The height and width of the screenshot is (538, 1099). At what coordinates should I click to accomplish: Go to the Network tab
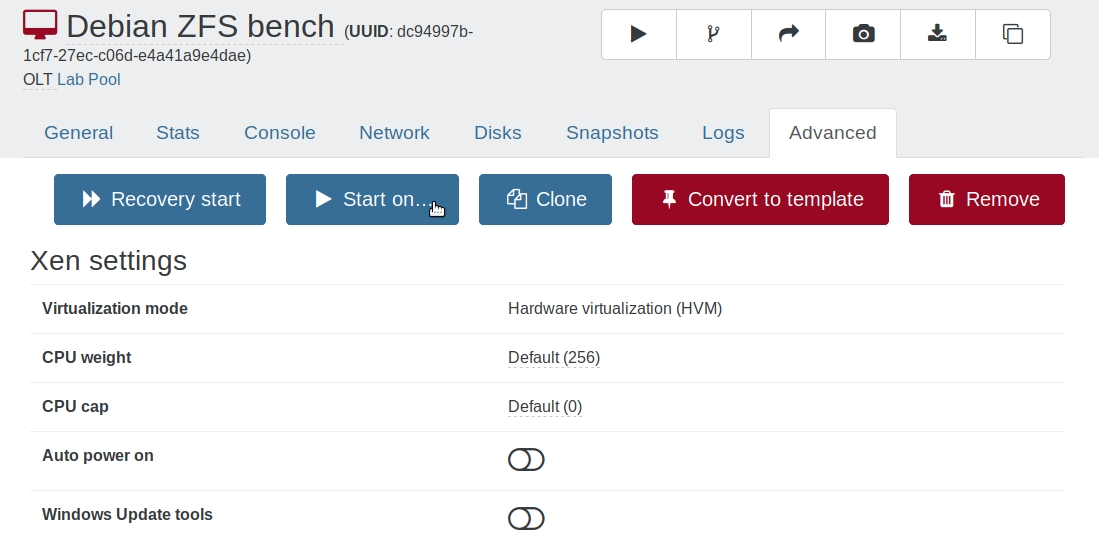395,132
